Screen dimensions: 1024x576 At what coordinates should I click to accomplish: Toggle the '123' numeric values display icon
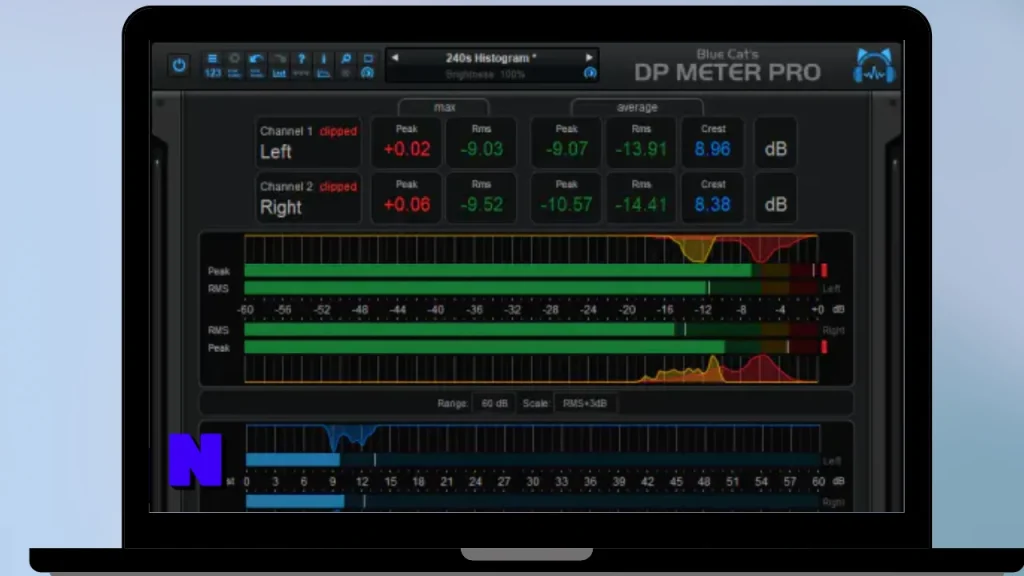click(212, 73)
